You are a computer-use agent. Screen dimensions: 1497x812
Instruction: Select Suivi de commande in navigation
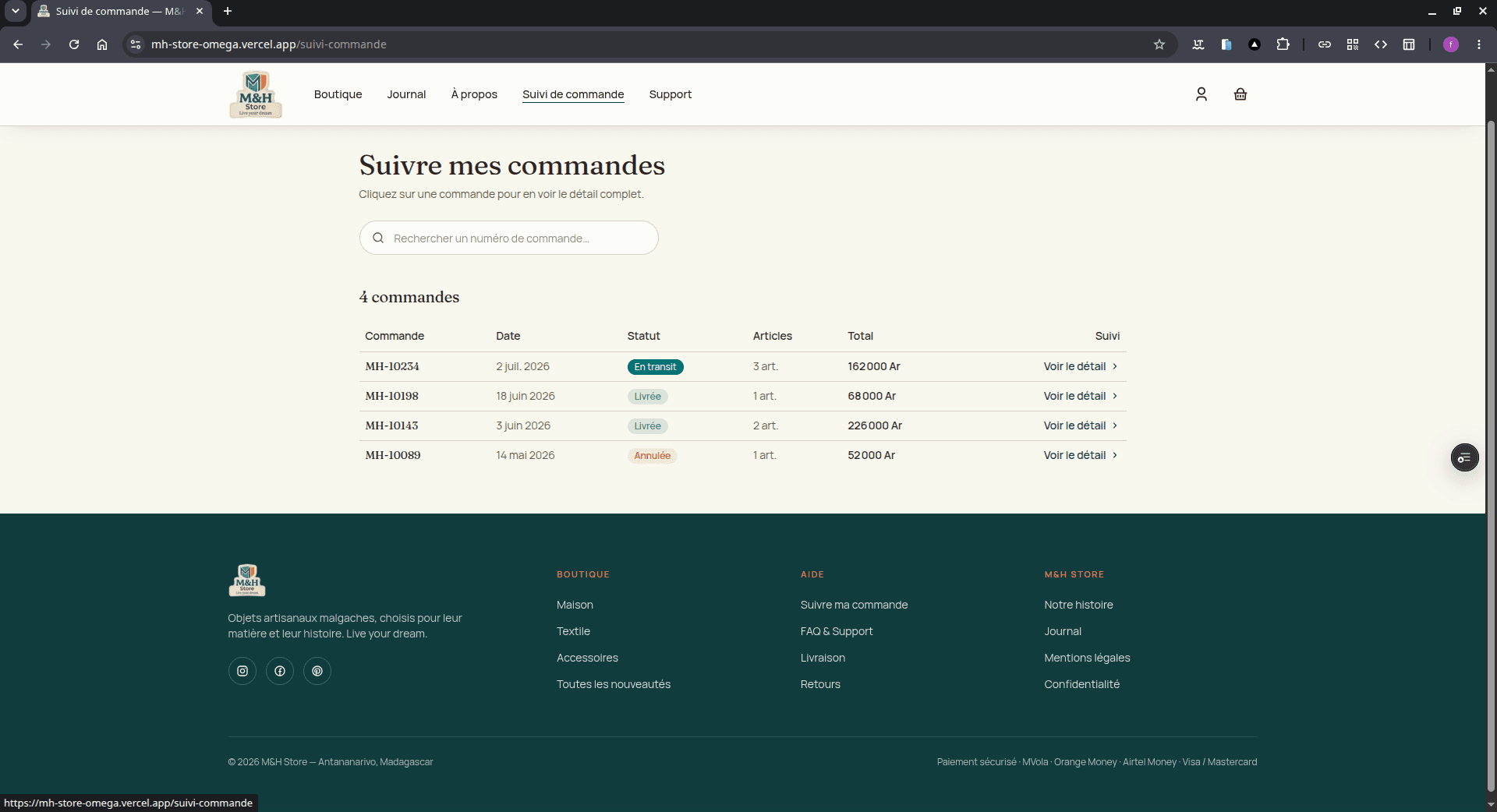[573, 94]
